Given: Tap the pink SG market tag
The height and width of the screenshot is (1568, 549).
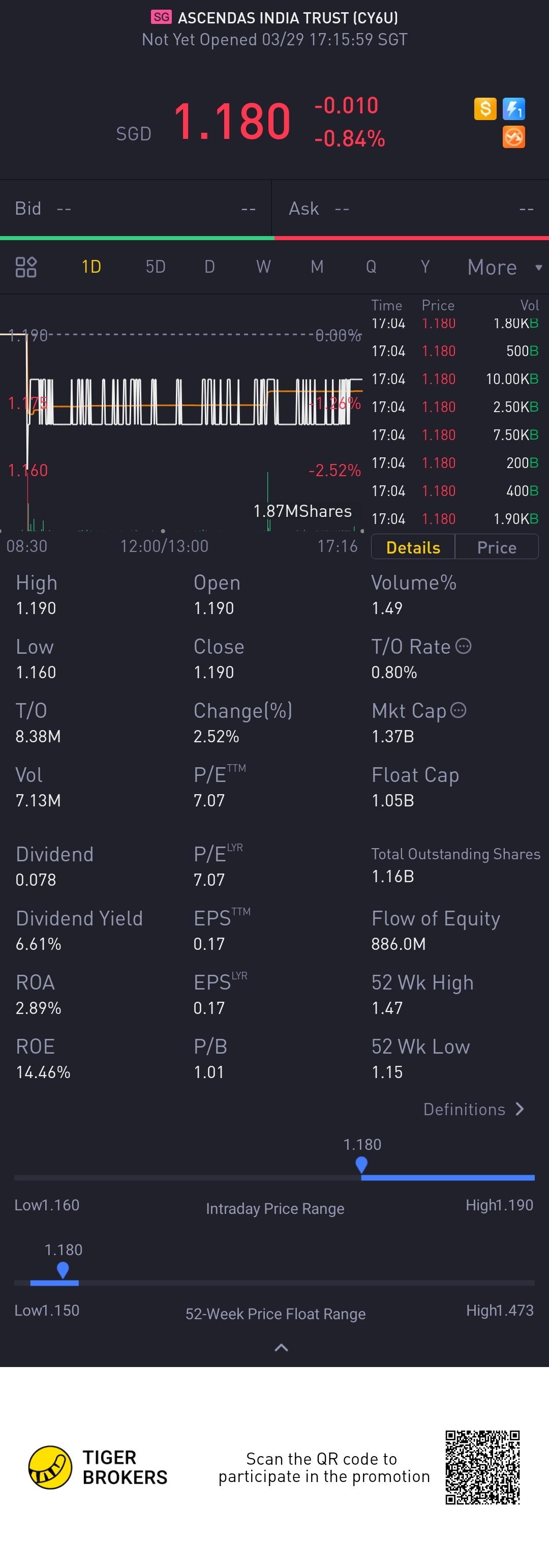Looking at the screenshot, I should click(161, 17).
